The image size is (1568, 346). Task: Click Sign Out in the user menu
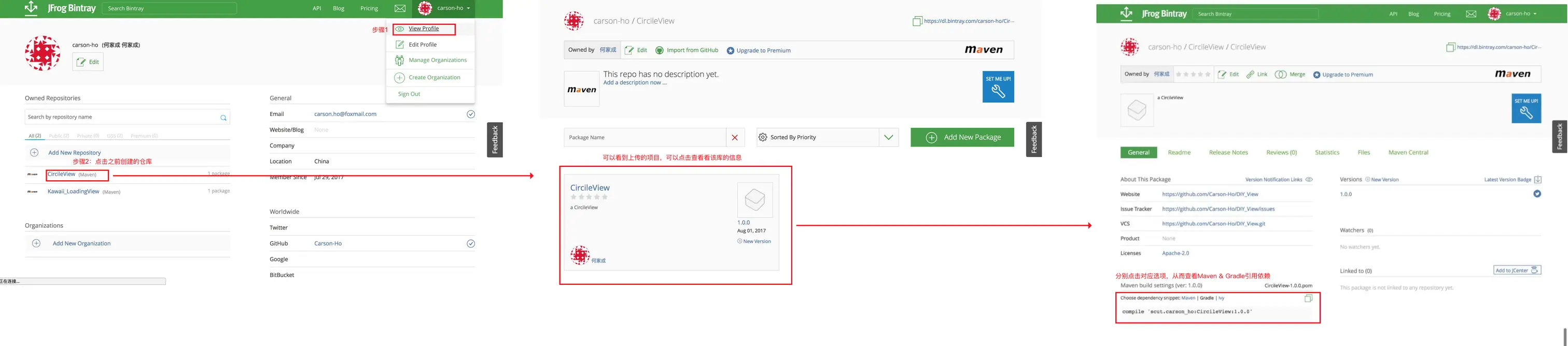click(409, 94)
